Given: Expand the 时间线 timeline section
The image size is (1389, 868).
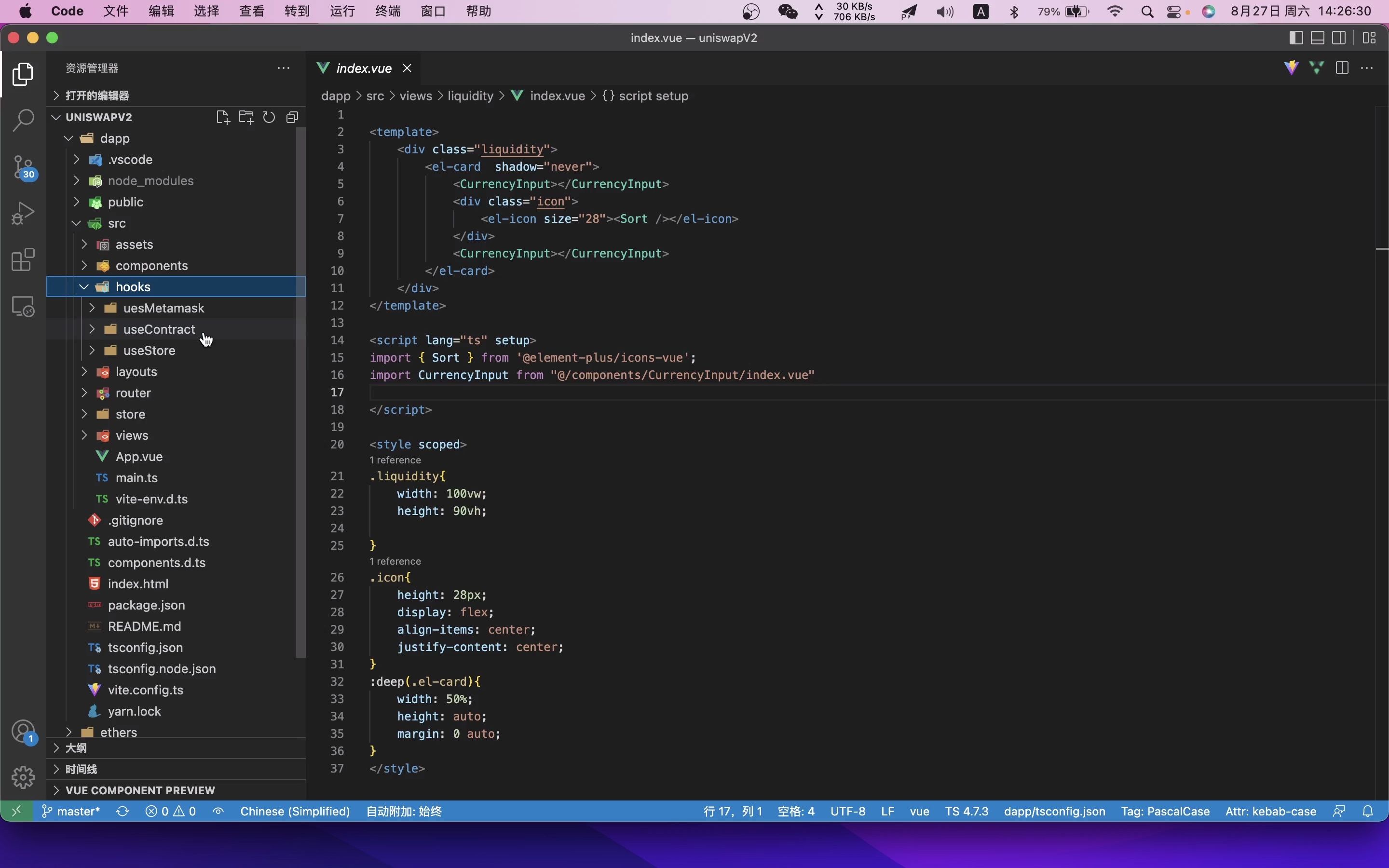Looking at the screenshot, I should pos(176,769).
